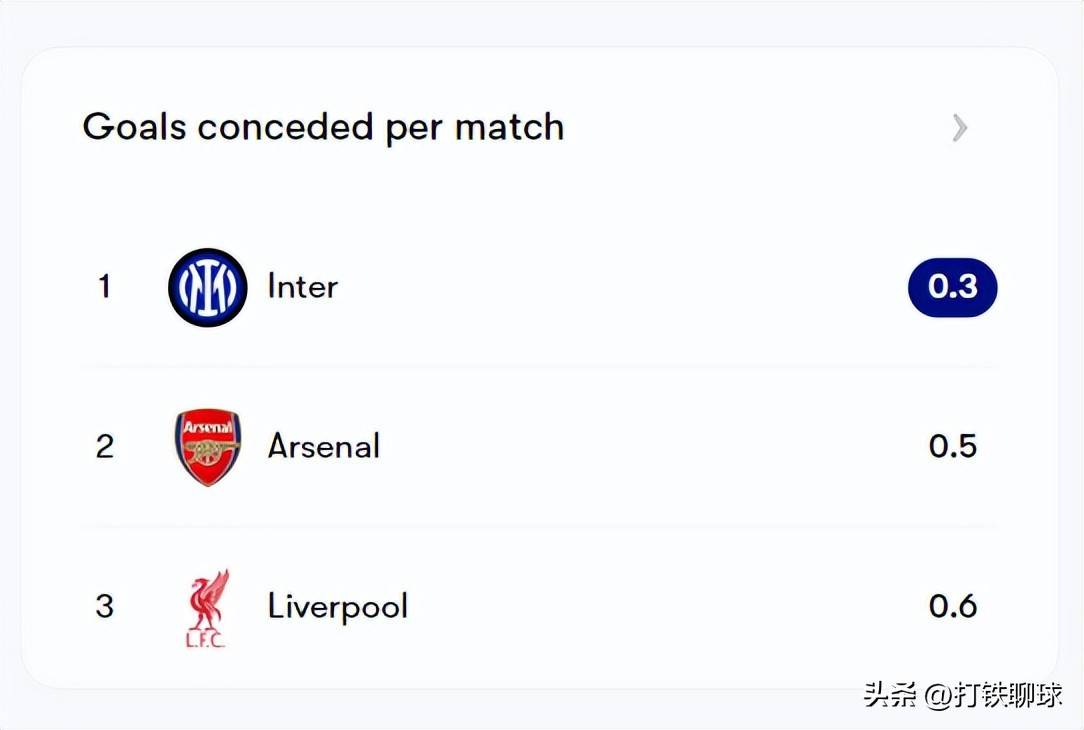Click the Liverpool L.F.C. crest icon
Viewport: 1084px width, 730px height.
click(x=207, y=608)
